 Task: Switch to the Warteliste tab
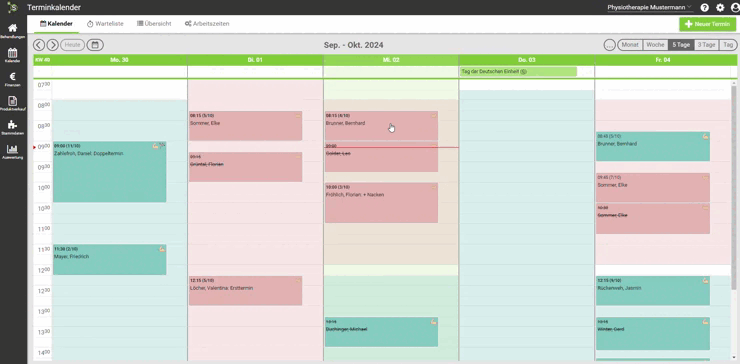pos(105,24)
